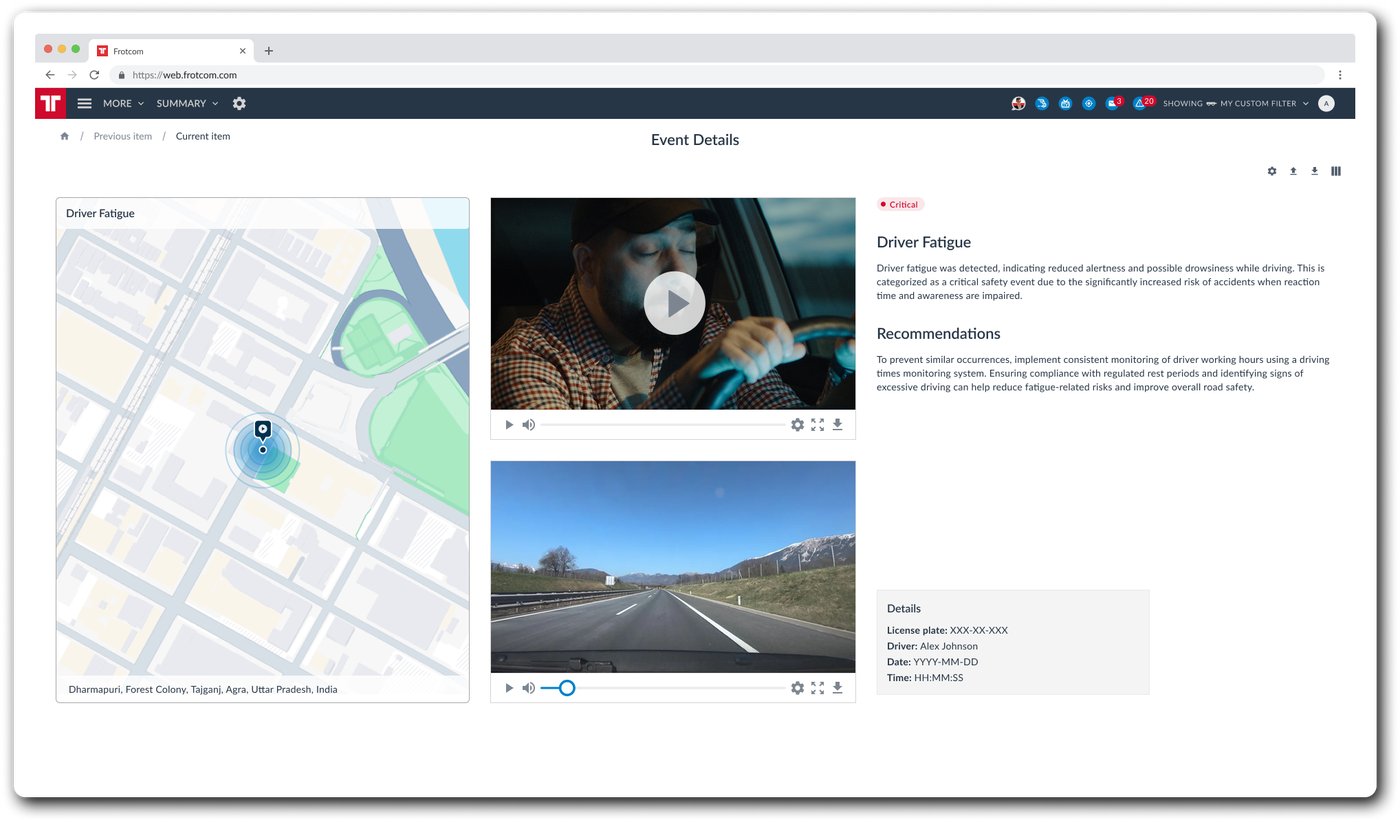The height and width of the screenshot is (822, 1400).
Task: Mute the road camera video volume
Action: tap(529, 688)
